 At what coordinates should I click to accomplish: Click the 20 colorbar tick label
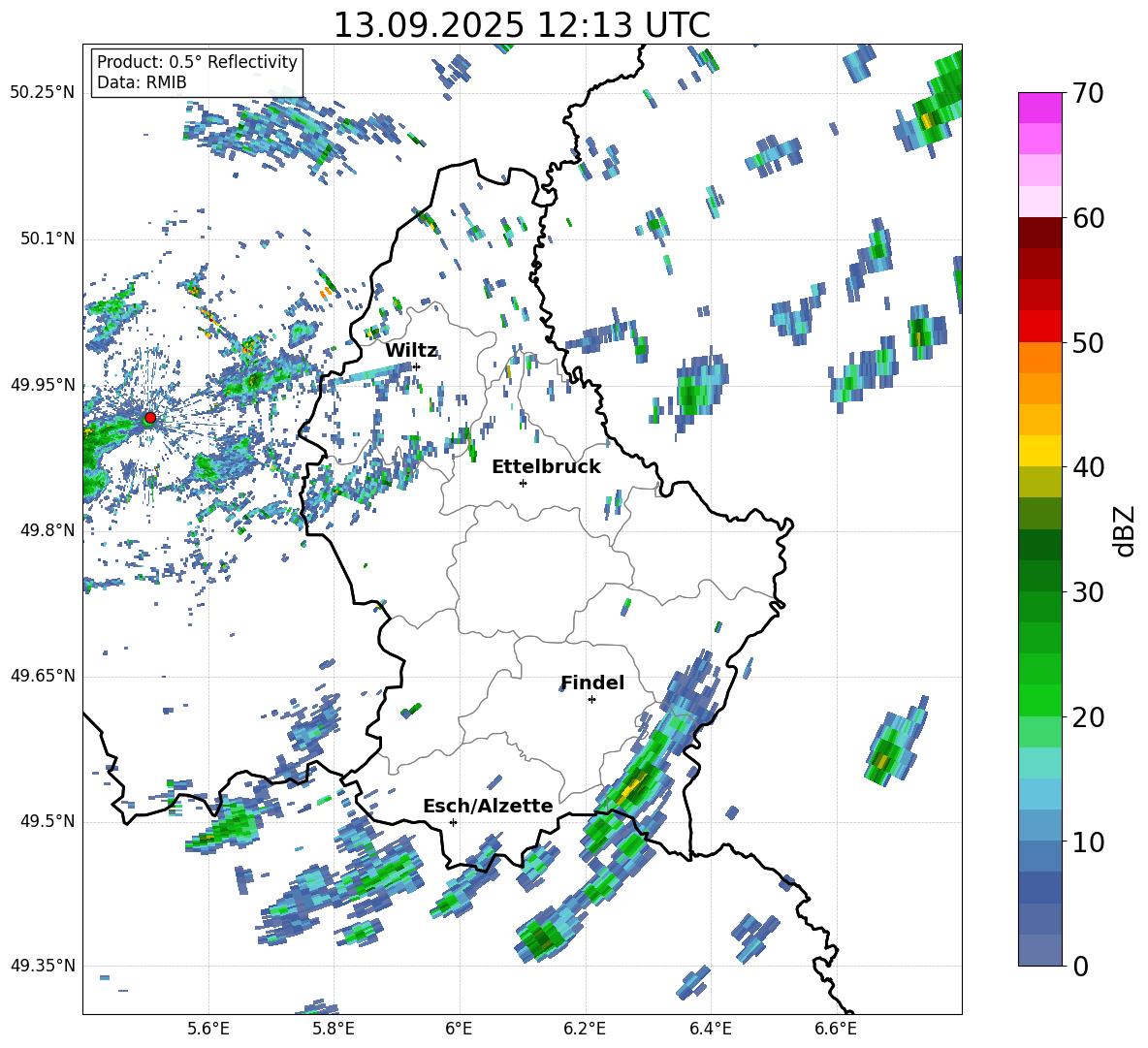(x=1087, y=717)
